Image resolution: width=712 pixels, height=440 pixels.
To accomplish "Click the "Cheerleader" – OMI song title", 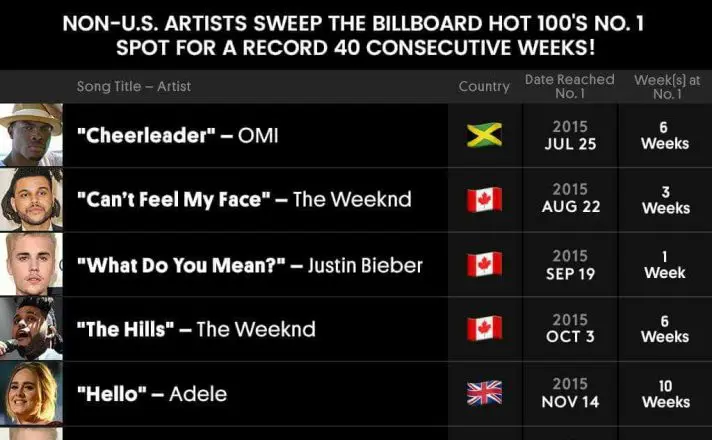I will pyautogui.click(x=177, y=136).
